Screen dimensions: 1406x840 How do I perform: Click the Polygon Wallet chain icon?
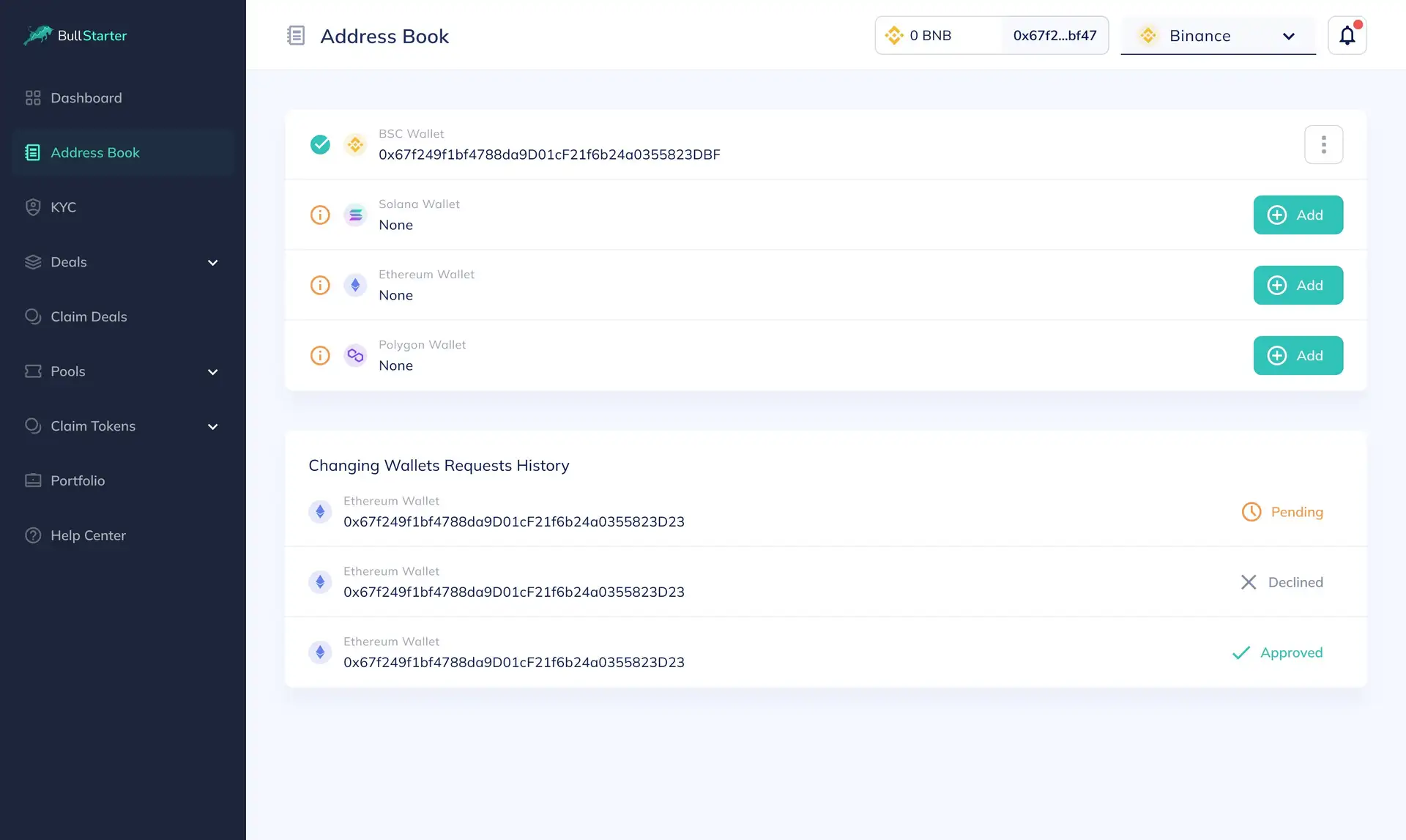(355, 355)
